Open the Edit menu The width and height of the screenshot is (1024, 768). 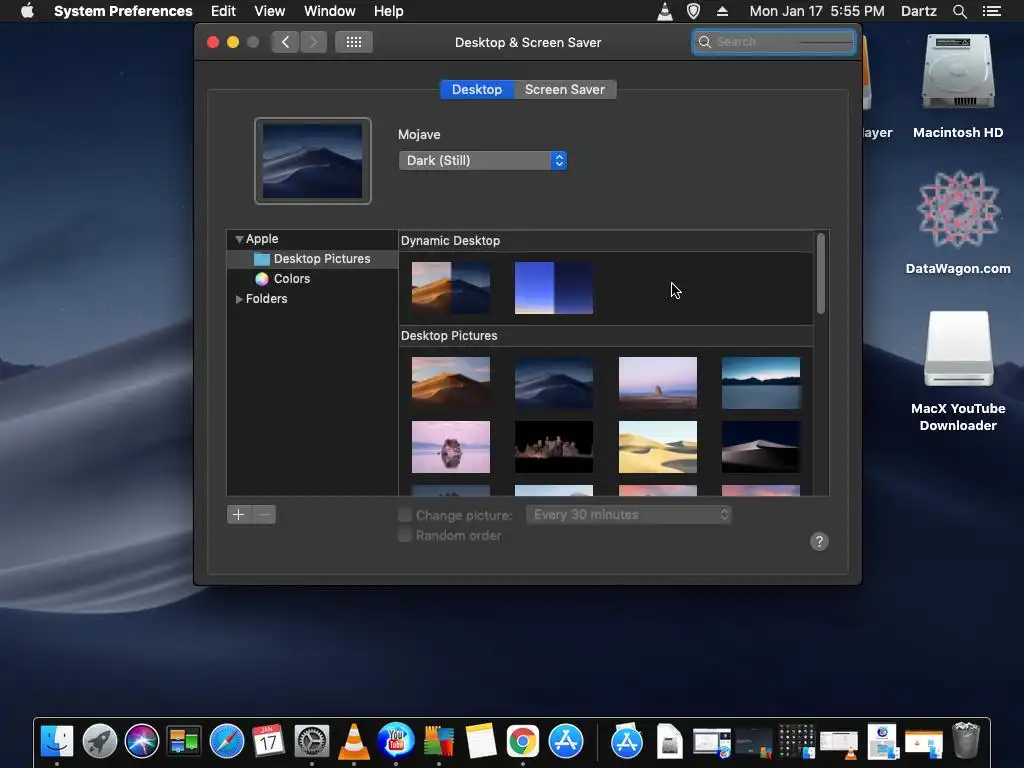[x=223, y=11]
